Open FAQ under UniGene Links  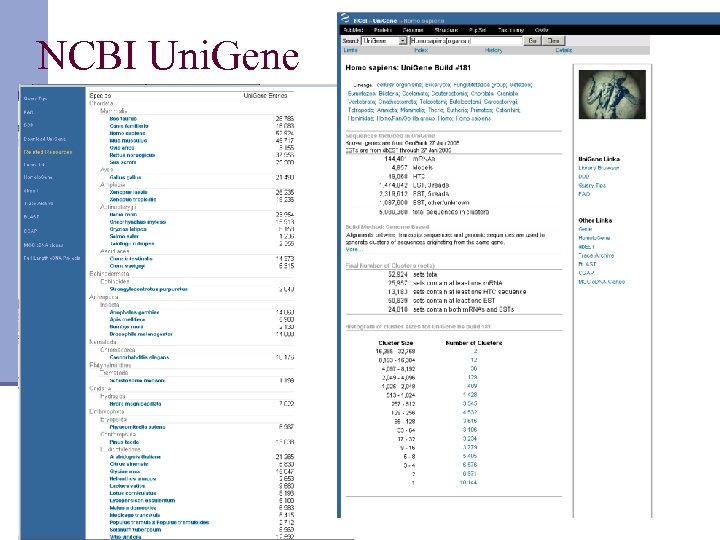click(584, 194)
